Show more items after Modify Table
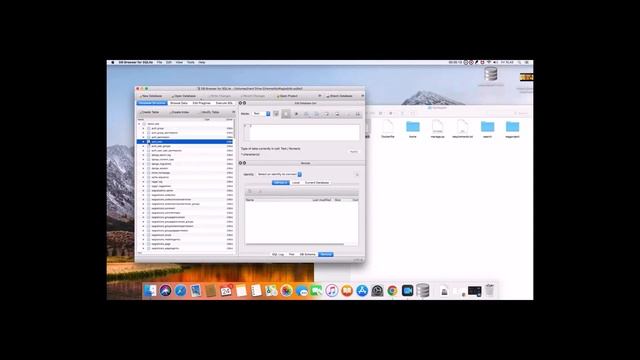The height and width of the screenshot is (360, 640). tap(233, 112)
